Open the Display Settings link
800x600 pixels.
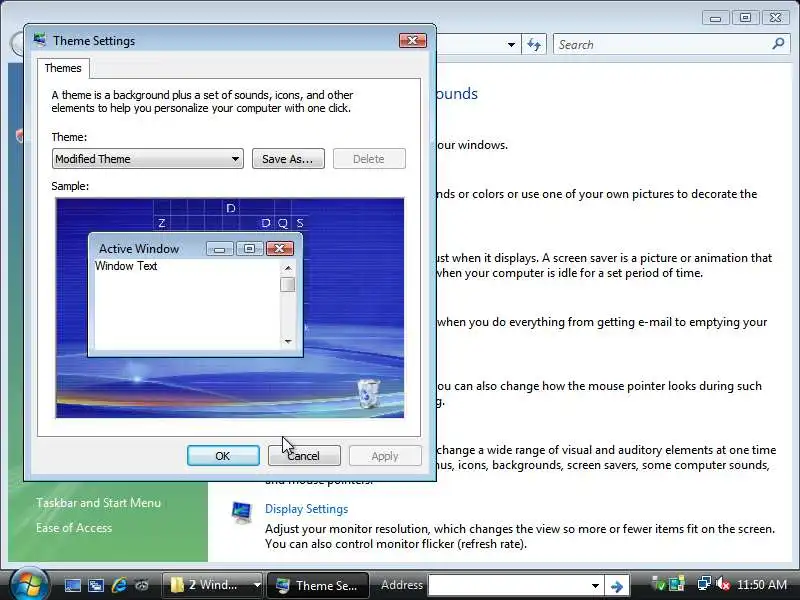(x=306, y=509)
